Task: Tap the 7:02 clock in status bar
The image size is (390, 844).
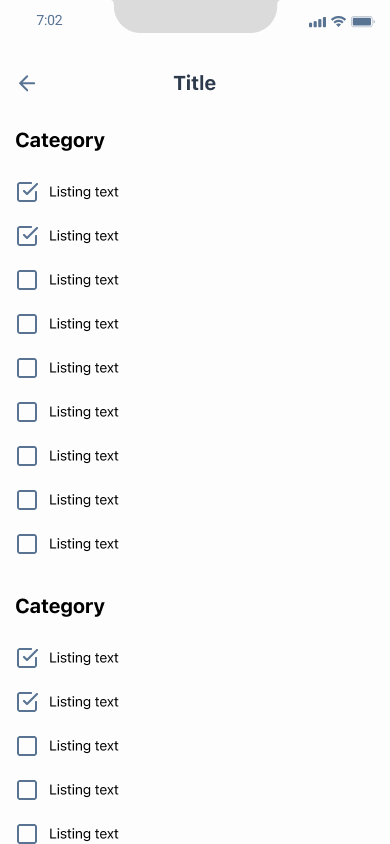Action: click(x=49, y=21)
